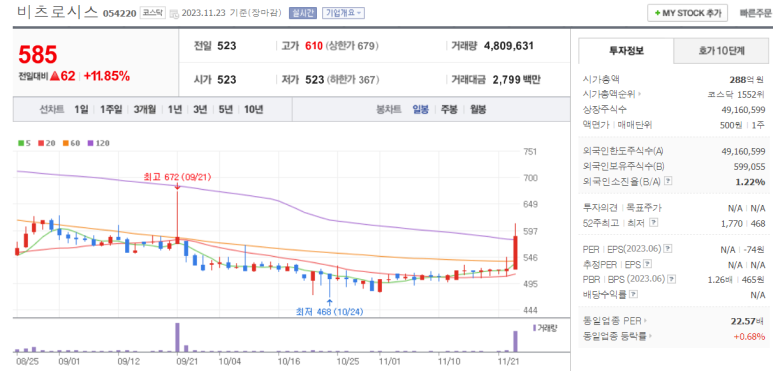Viewport: 773px width, 371px height.
Task: Open help icon next to 52주최고 최저
Action: click(654, 223)
